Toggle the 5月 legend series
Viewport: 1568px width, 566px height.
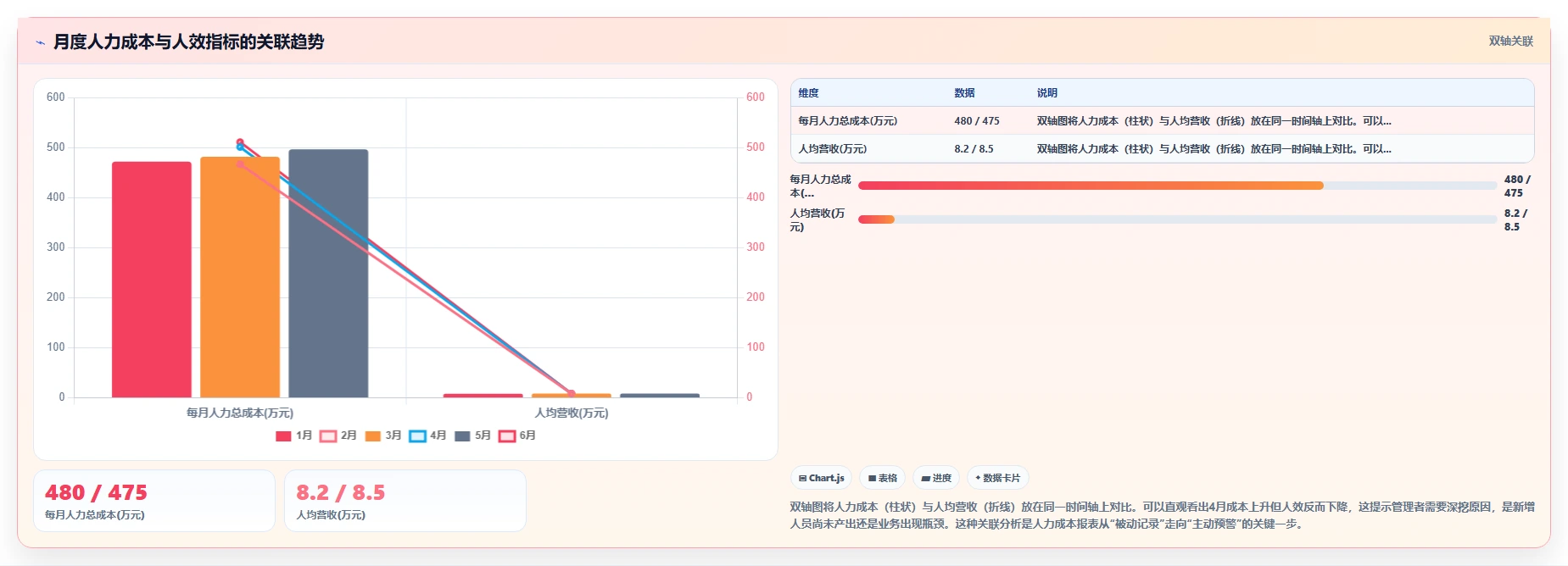pos(472,436)
